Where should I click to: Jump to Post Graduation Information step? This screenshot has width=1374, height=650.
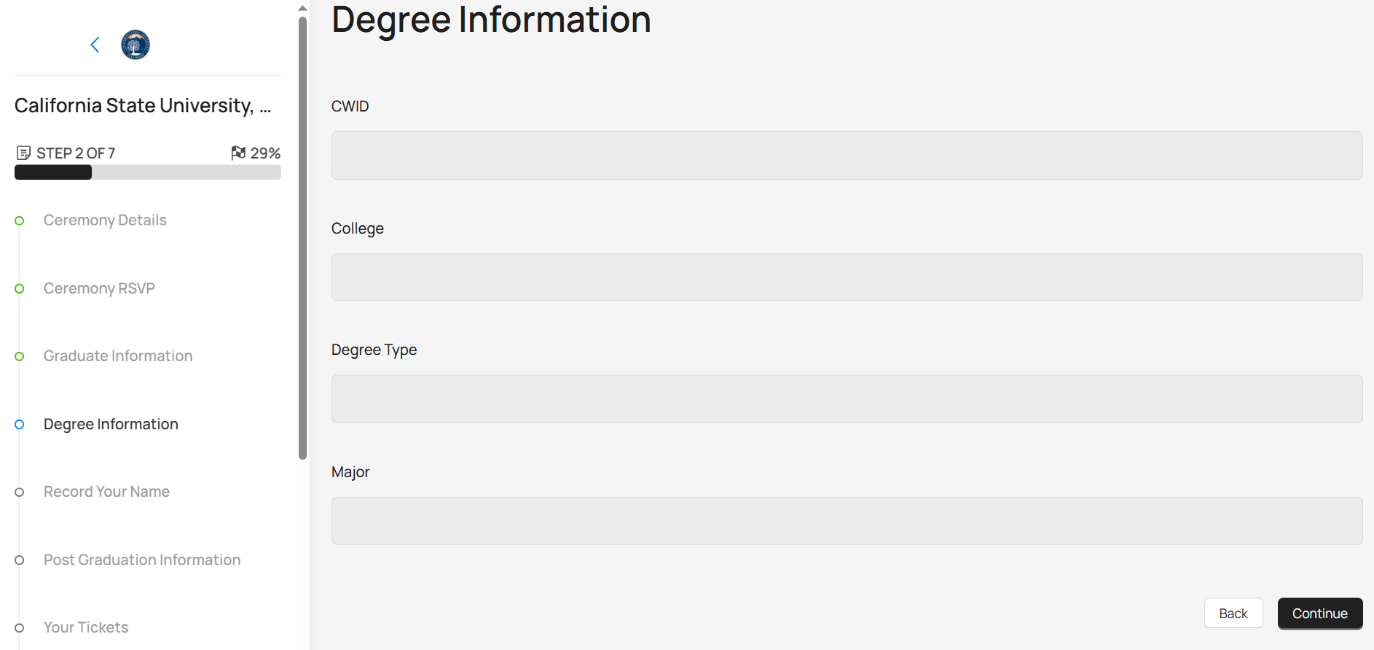coord(142,560)
